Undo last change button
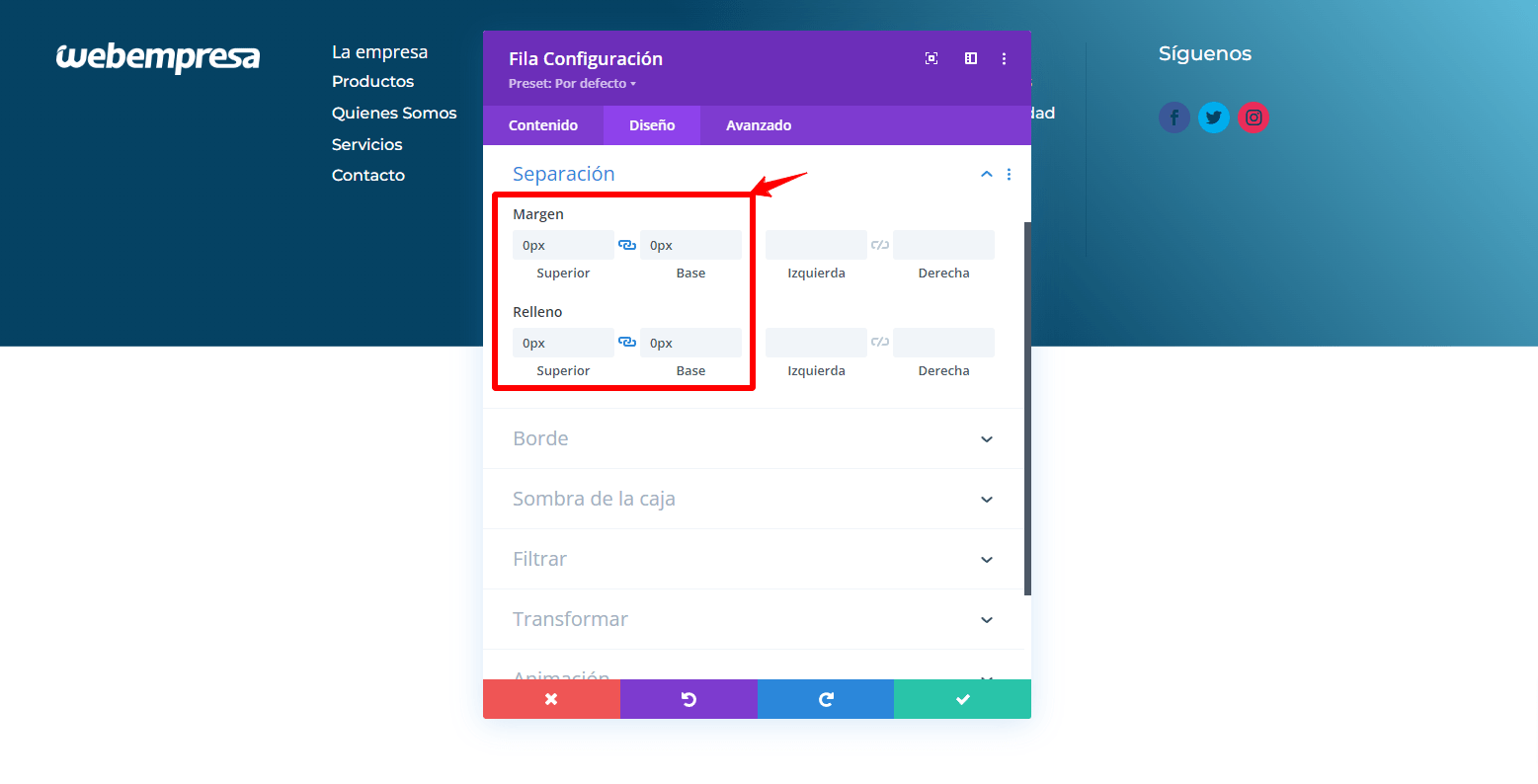 [x=688, y=699]
